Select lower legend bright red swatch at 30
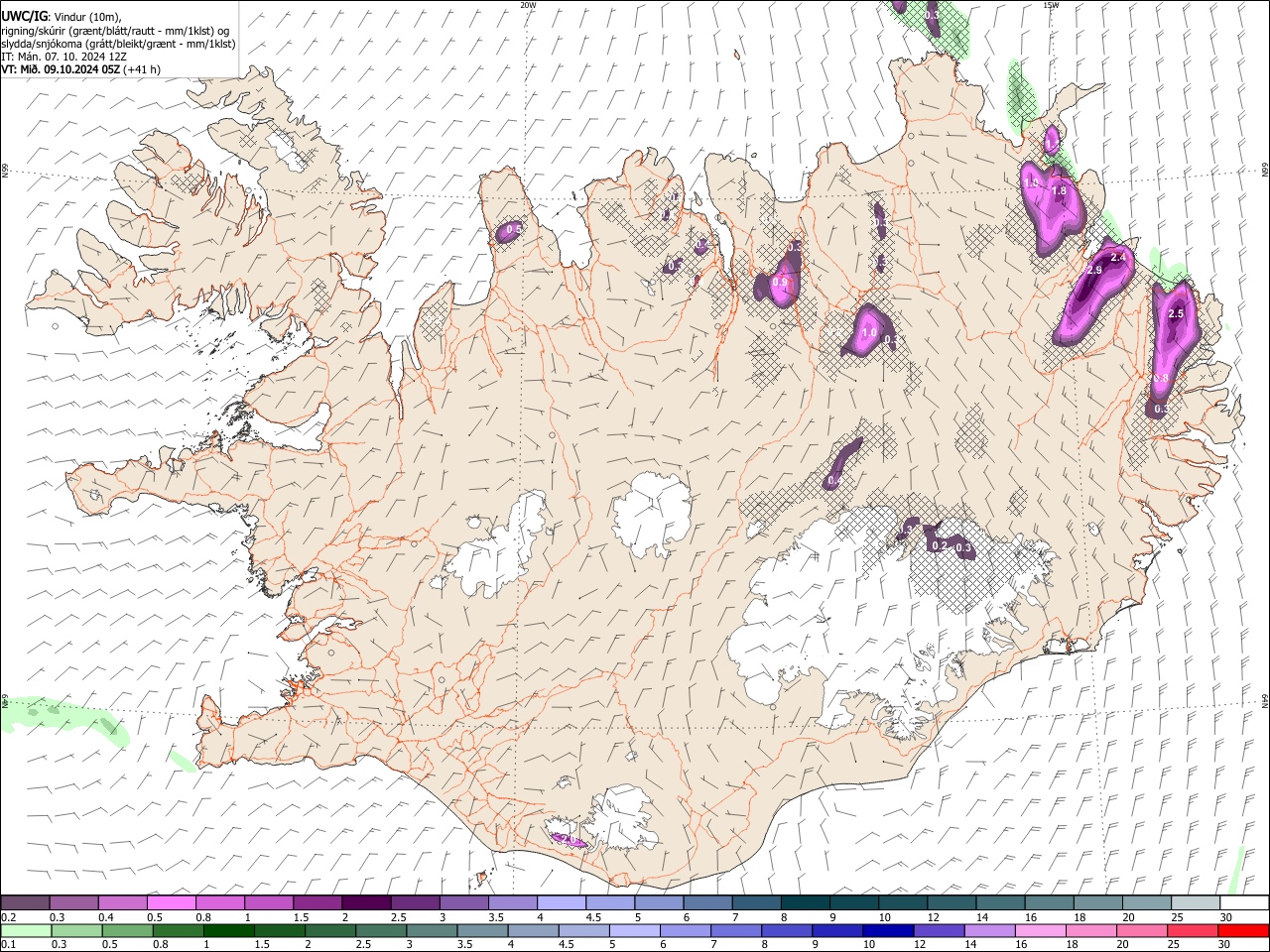Viewport: 1270px width, 952px height. click(x=1243, y=930)
